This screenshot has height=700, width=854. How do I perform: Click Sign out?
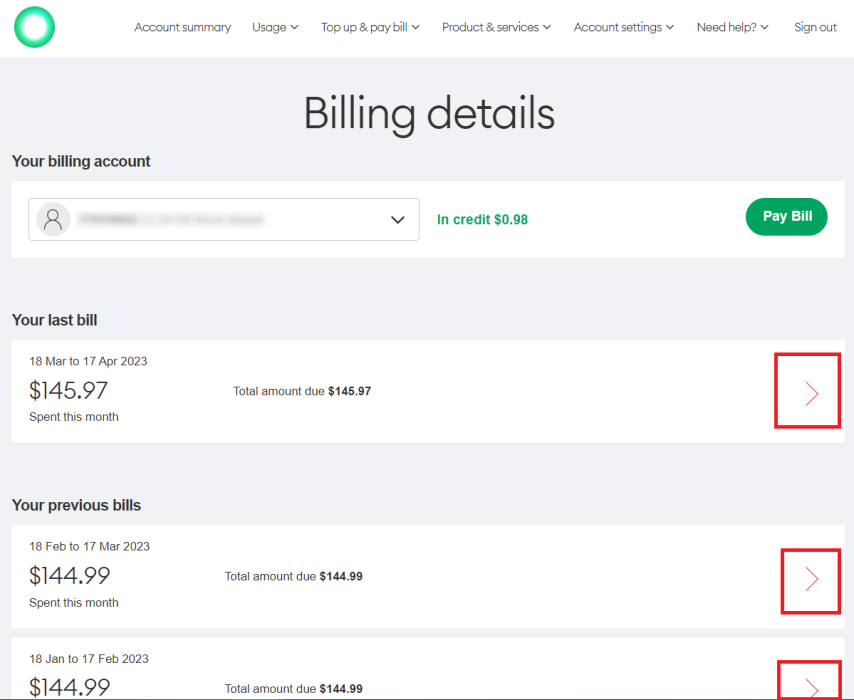(815, 27)
